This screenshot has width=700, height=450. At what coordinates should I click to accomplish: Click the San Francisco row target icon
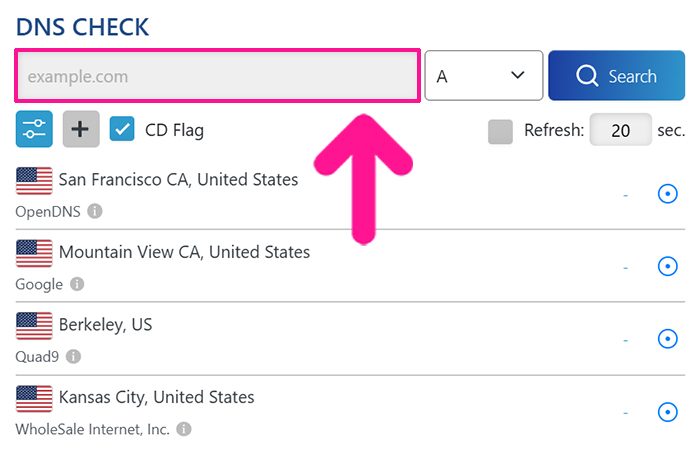click(667, 194)
